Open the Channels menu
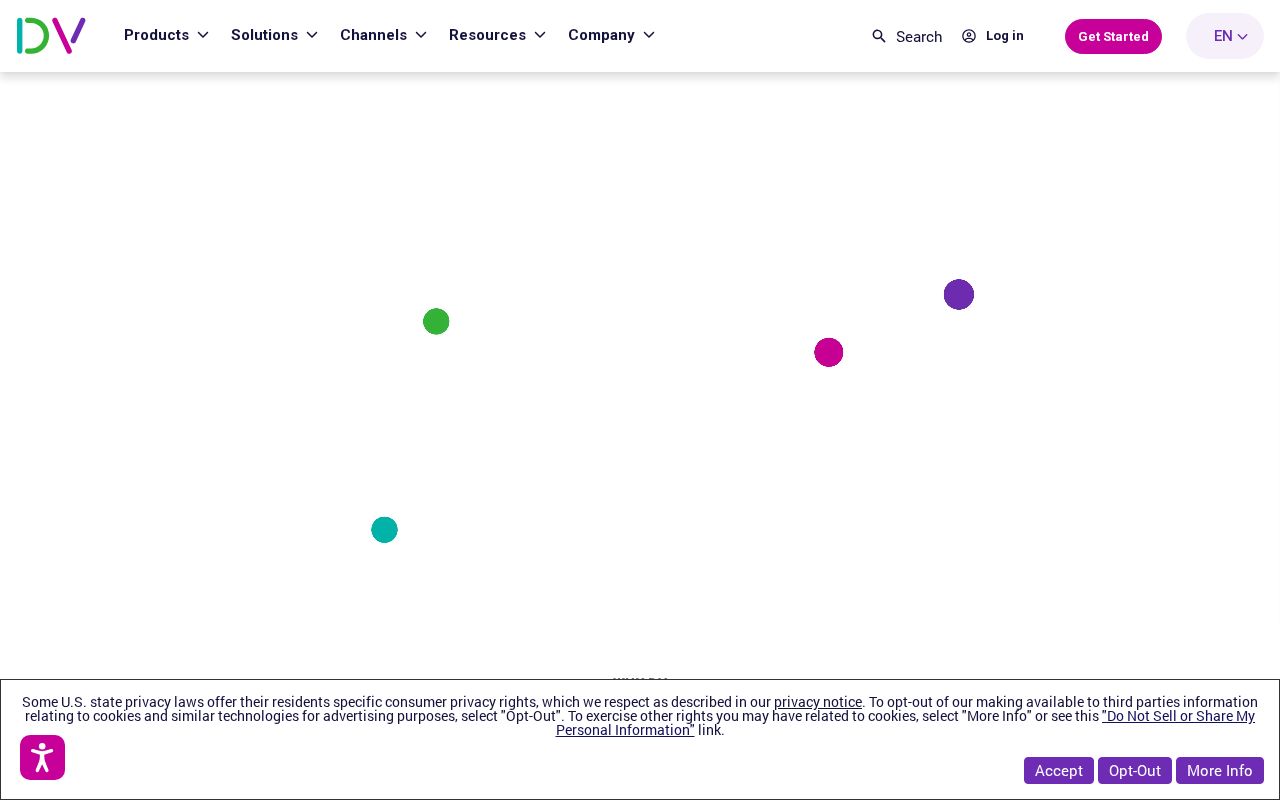 click(383, 35)
